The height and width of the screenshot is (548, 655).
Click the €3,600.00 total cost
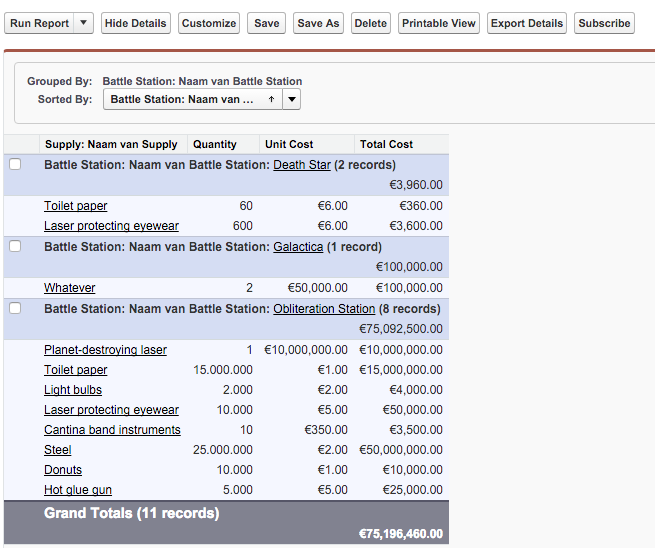point(416,226)
